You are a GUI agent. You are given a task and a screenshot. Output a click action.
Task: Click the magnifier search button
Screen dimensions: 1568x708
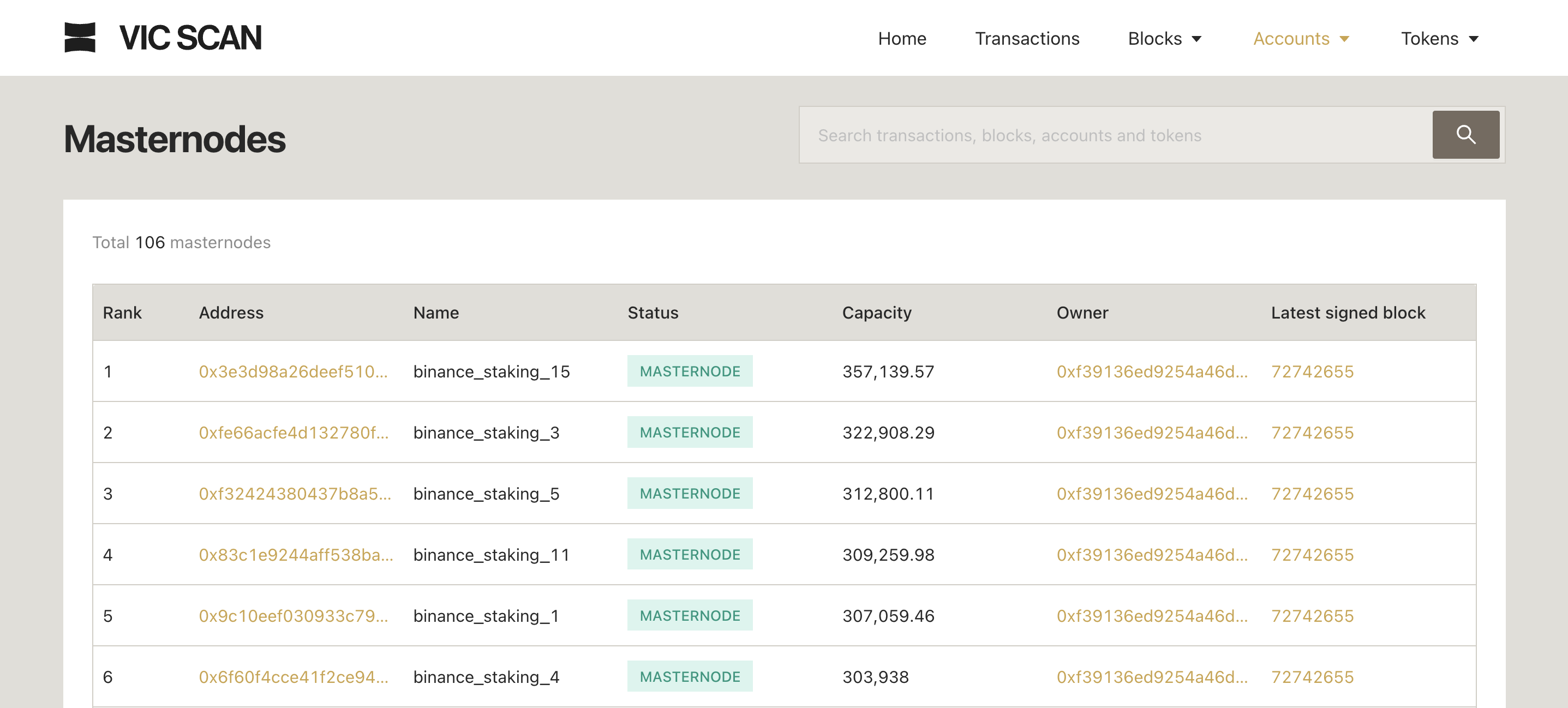[x=1465, y=135]
